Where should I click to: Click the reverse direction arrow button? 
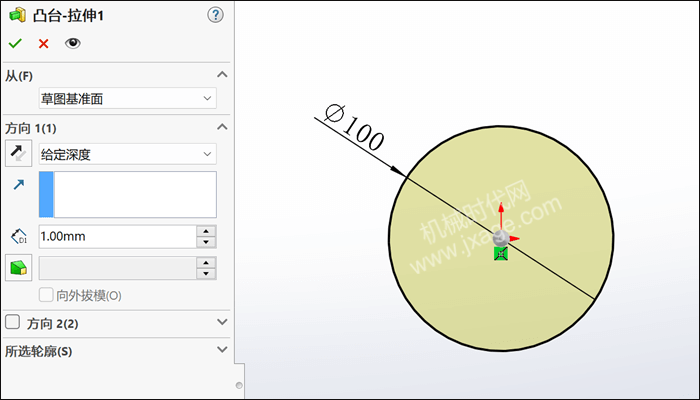point(18,153)
